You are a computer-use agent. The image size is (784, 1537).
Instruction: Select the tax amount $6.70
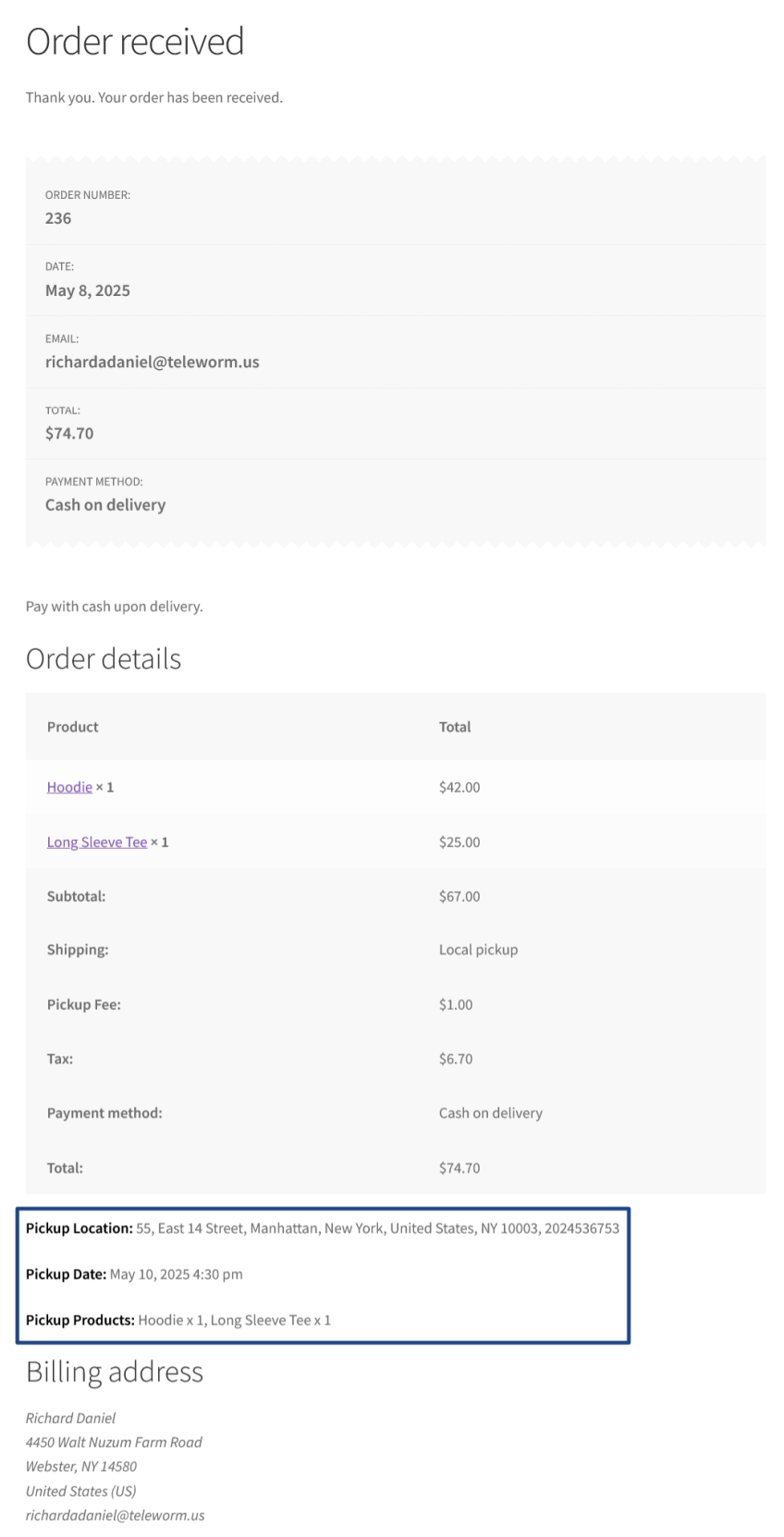456,1059
